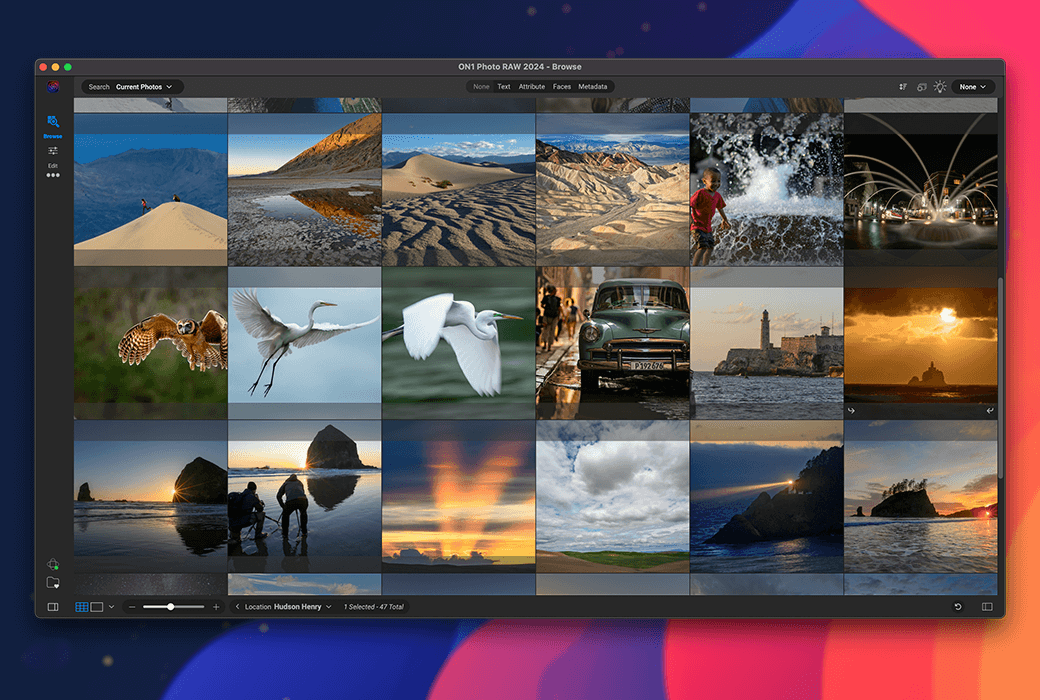The image size is (1040, 700).
Task: Select the Attribute filter tab
Action: tap(532, 86)
